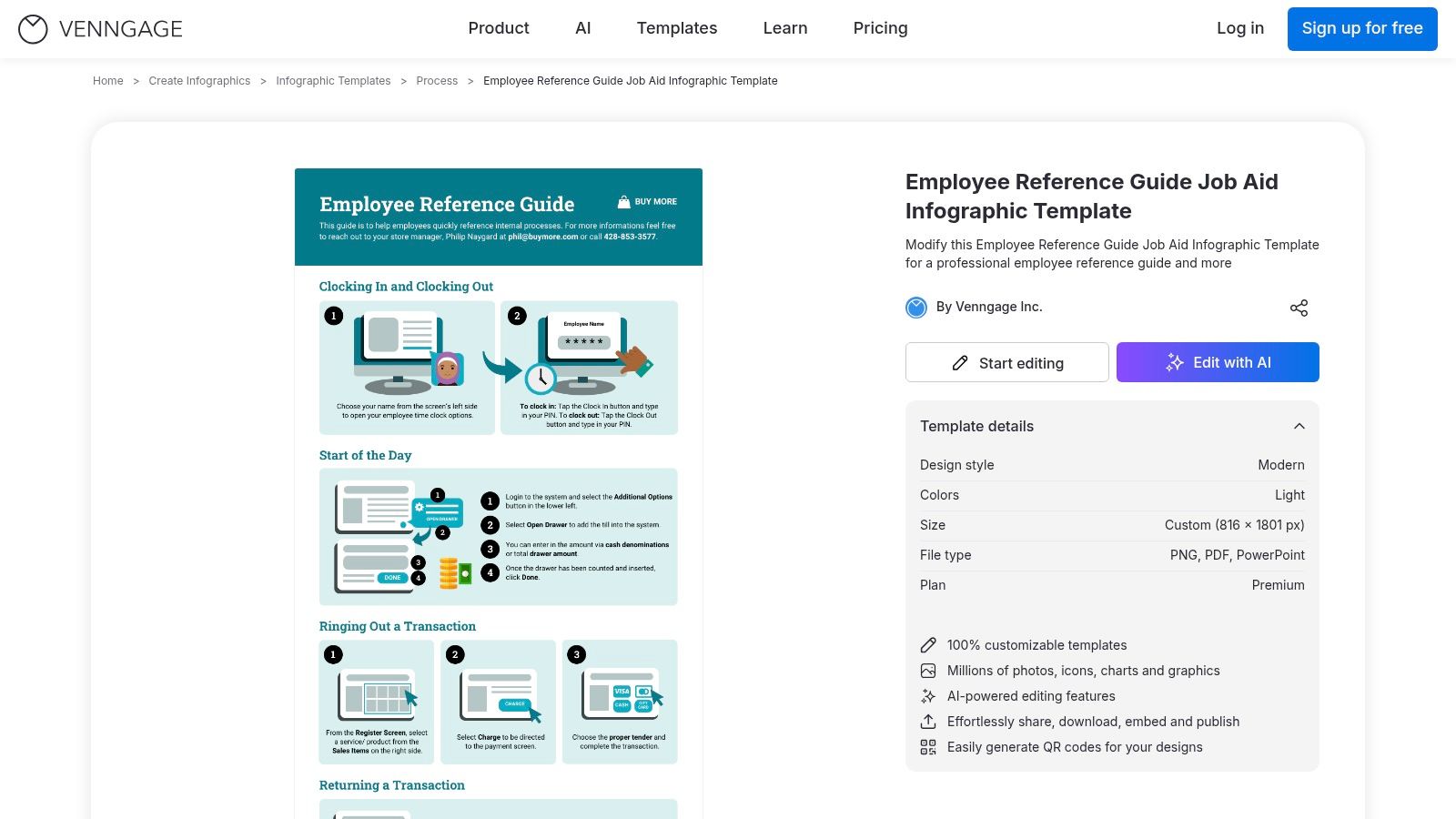Click the Light colors value
This screenshot has width=1456, height=819.
pyautogui.click(x=1289, y=495)
